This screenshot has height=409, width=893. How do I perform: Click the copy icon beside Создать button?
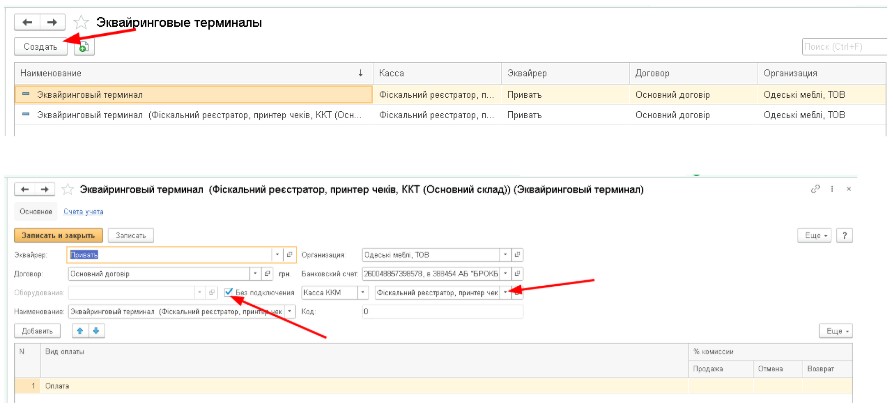pos(82,47)
